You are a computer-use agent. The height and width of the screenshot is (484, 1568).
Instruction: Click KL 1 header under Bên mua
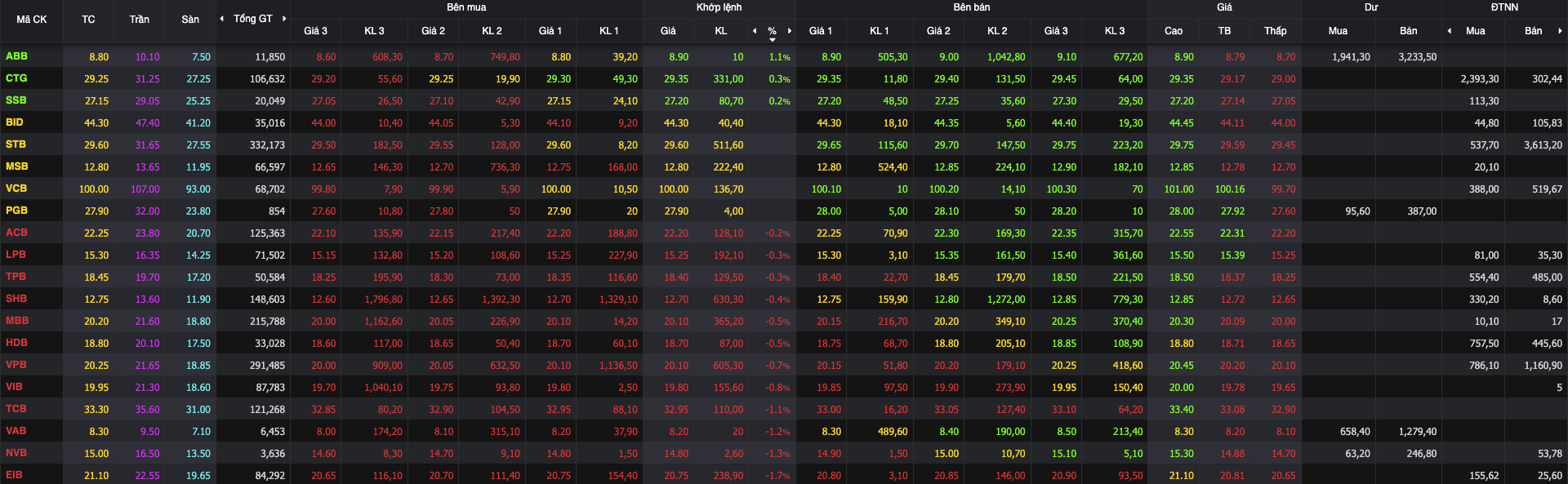[x=609, y=31]
